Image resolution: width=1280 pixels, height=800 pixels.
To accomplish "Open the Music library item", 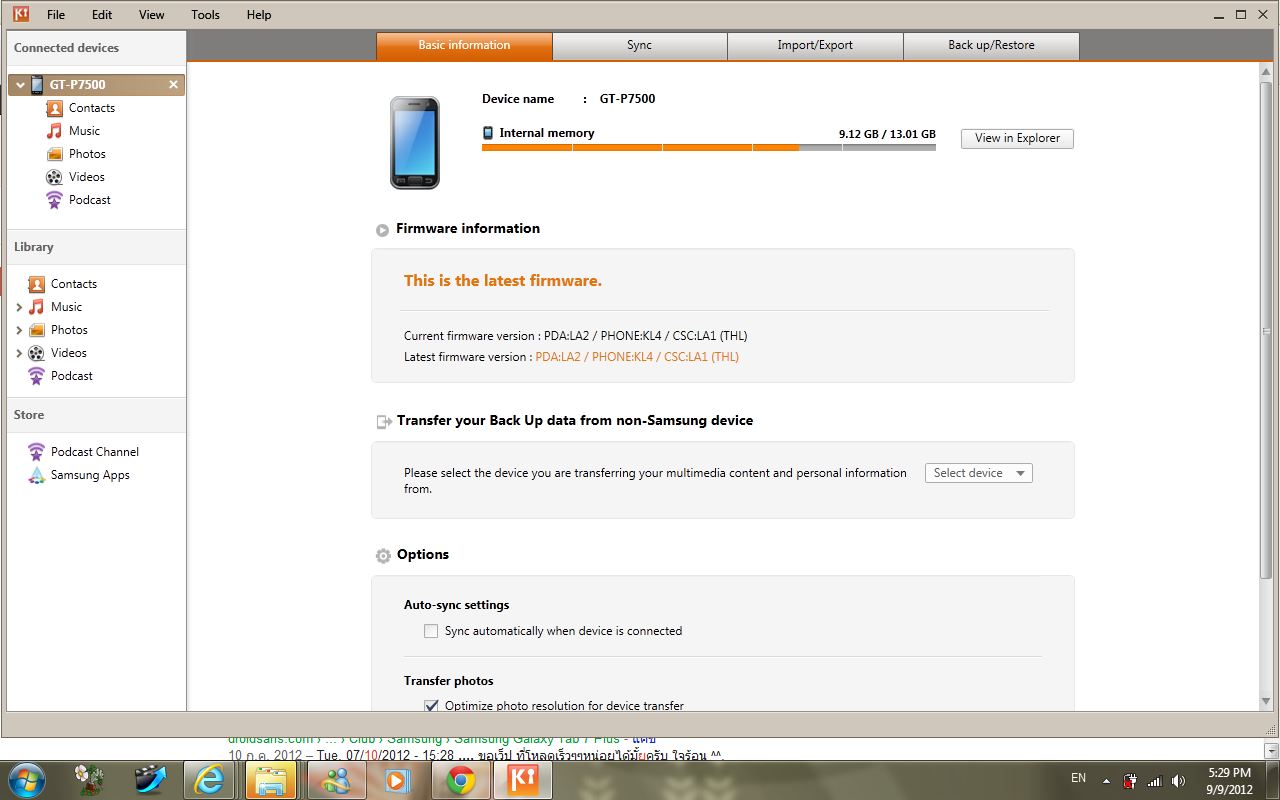I will 66,307.
